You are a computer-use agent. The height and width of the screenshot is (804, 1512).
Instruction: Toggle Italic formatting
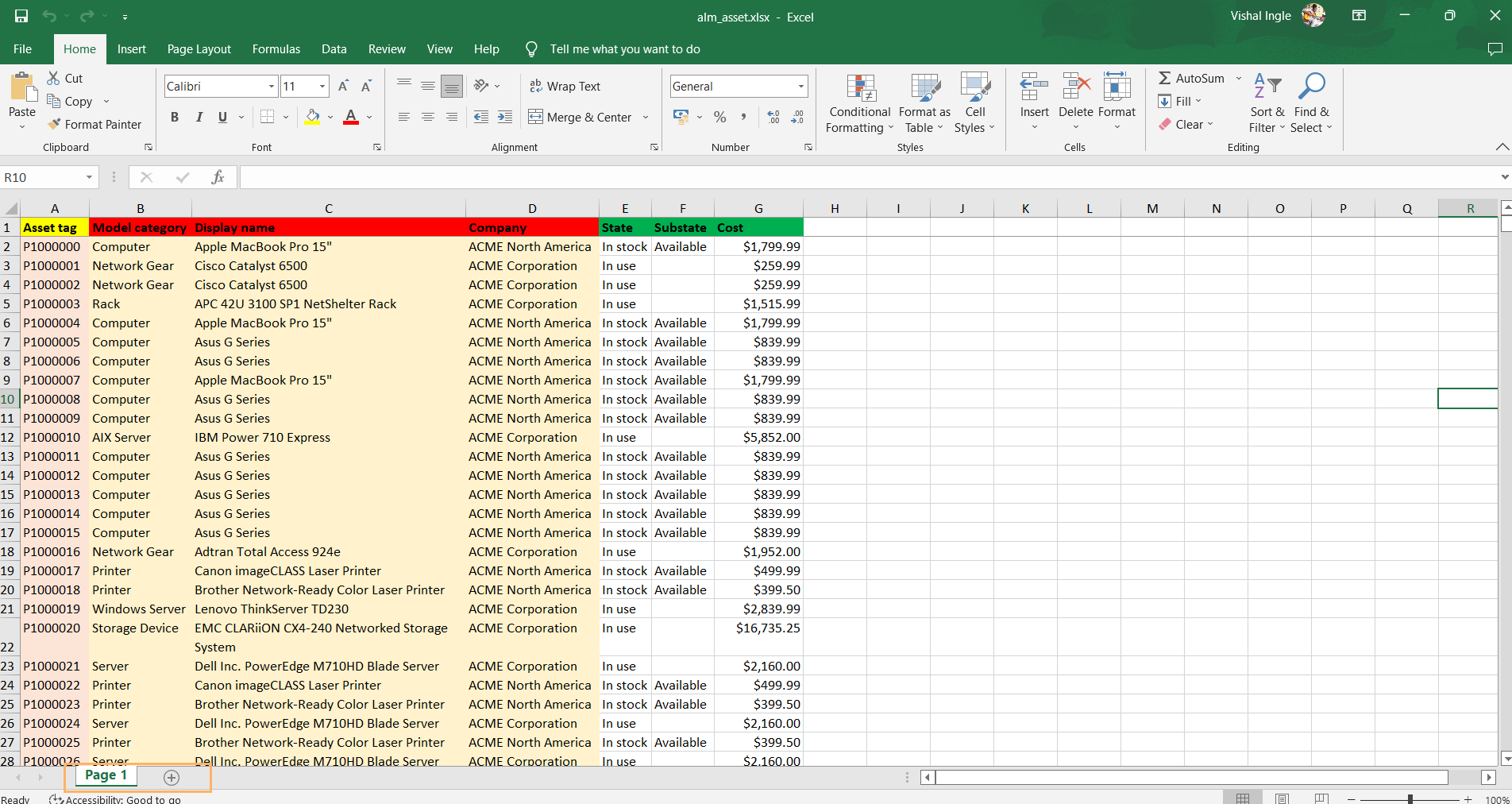(199, 117)
